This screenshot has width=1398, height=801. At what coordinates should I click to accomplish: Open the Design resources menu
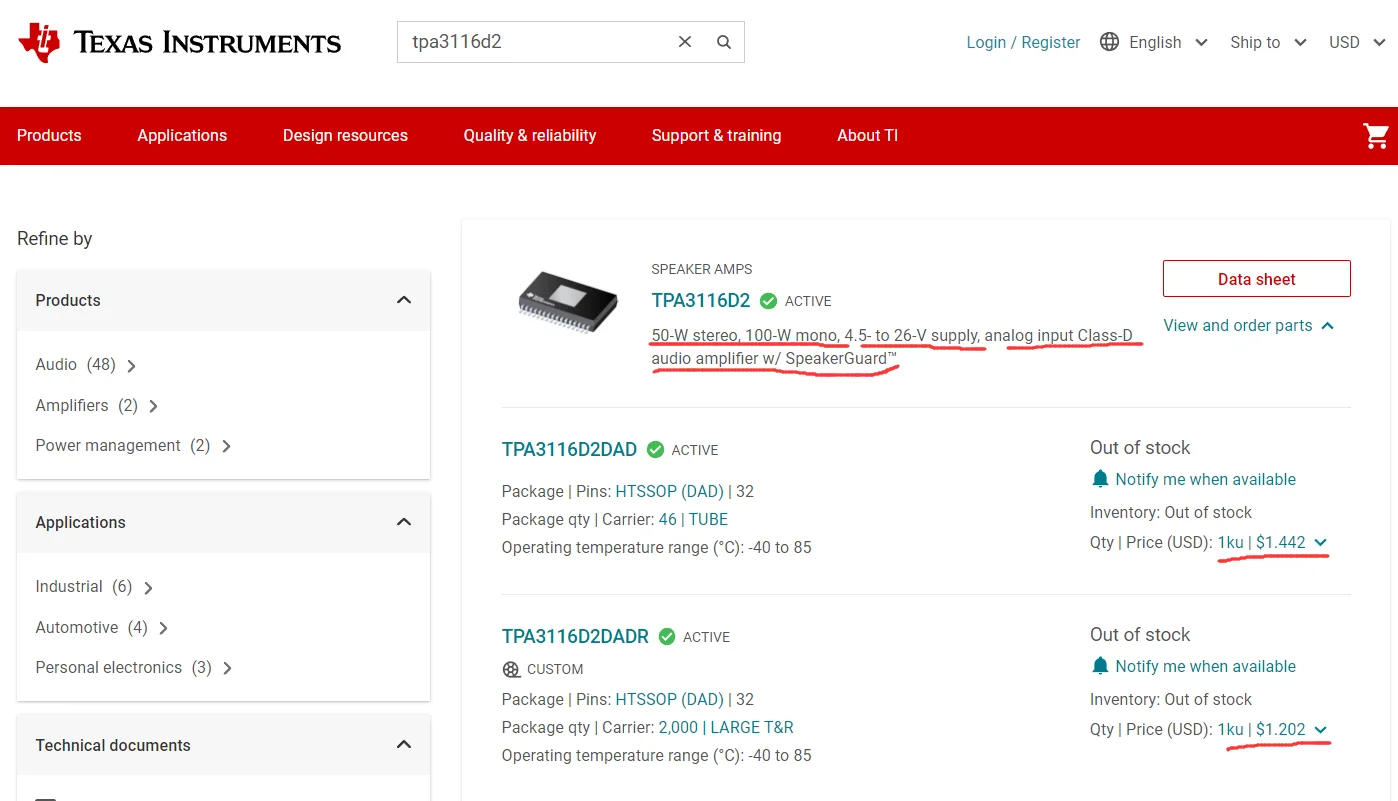pos(345,136)
